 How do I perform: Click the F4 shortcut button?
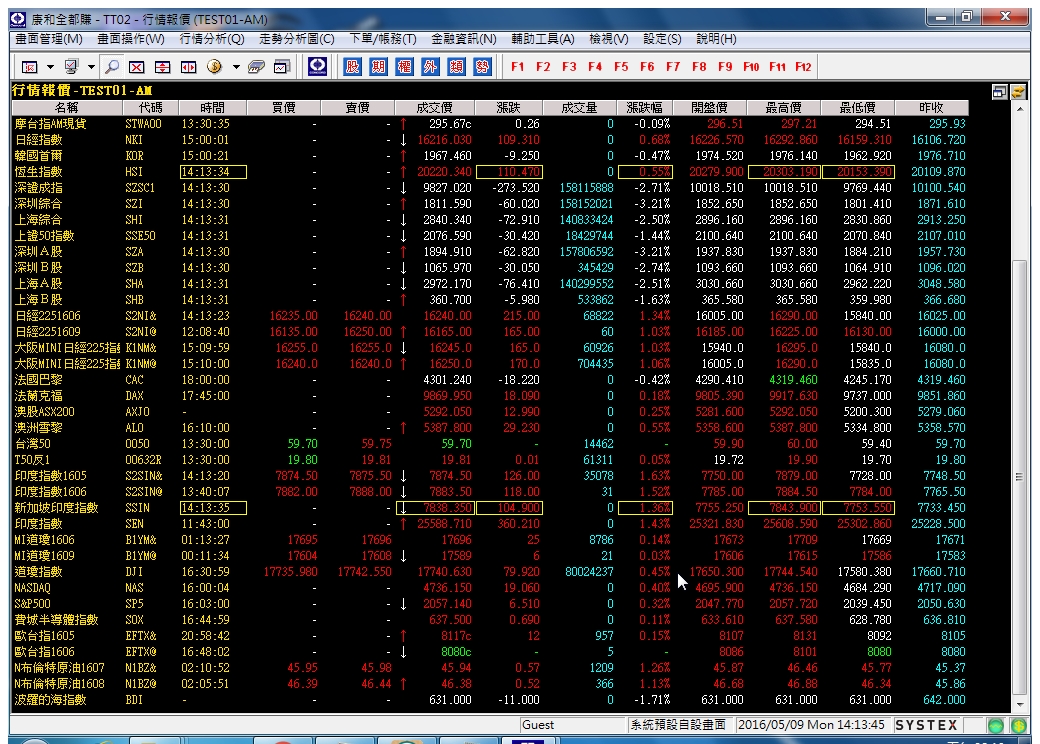(595, 67)
